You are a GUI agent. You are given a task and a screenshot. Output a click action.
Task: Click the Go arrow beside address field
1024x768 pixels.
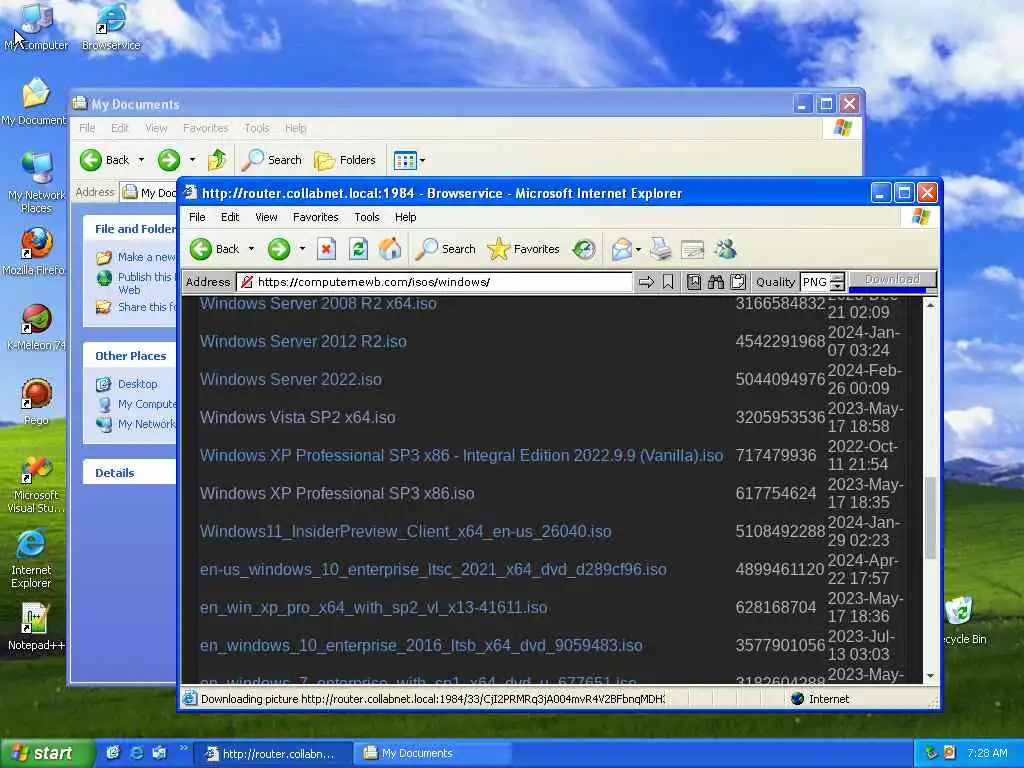point(646,282)
